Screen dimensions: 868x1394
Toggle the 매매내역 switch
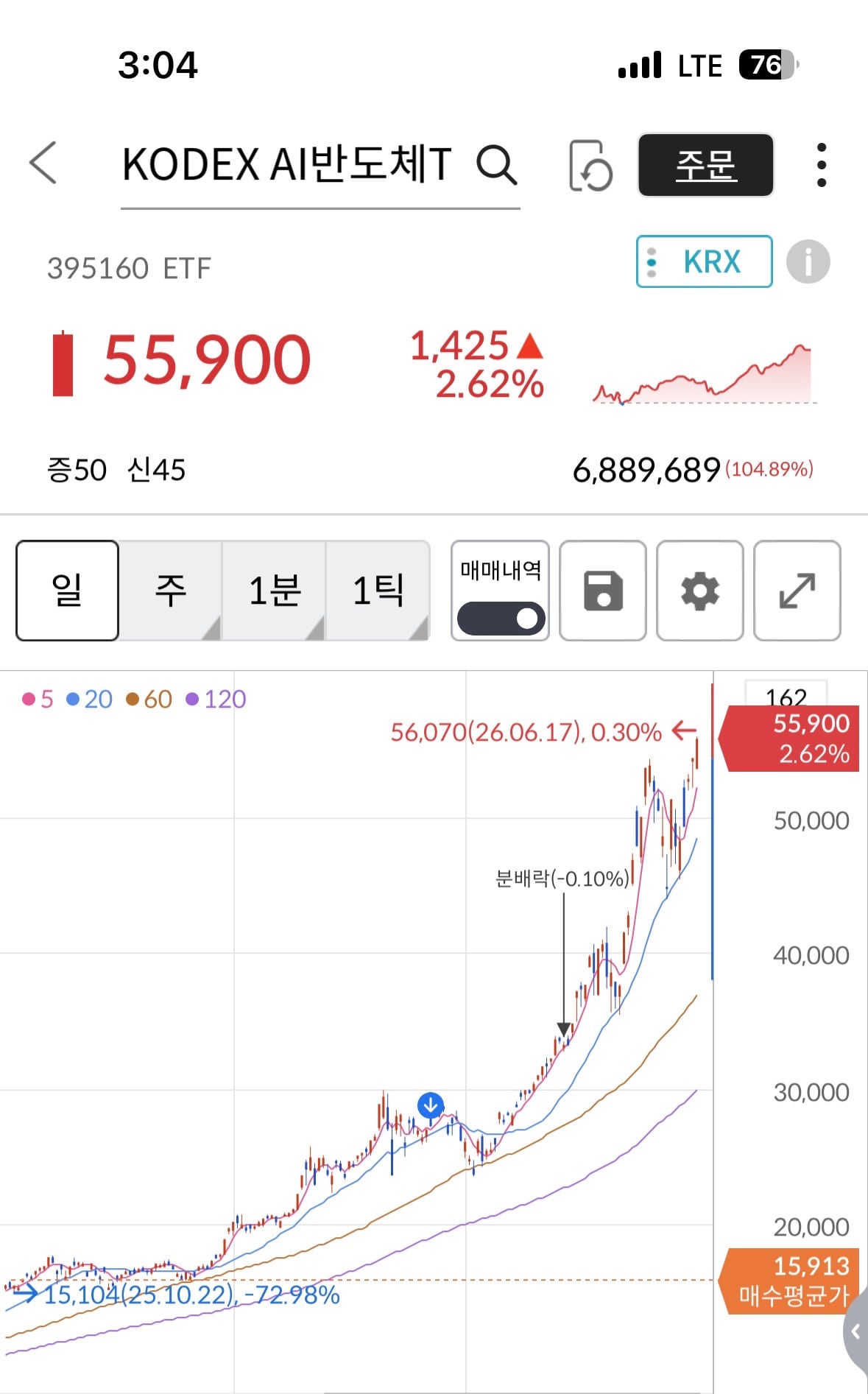[x=501, y=619]
